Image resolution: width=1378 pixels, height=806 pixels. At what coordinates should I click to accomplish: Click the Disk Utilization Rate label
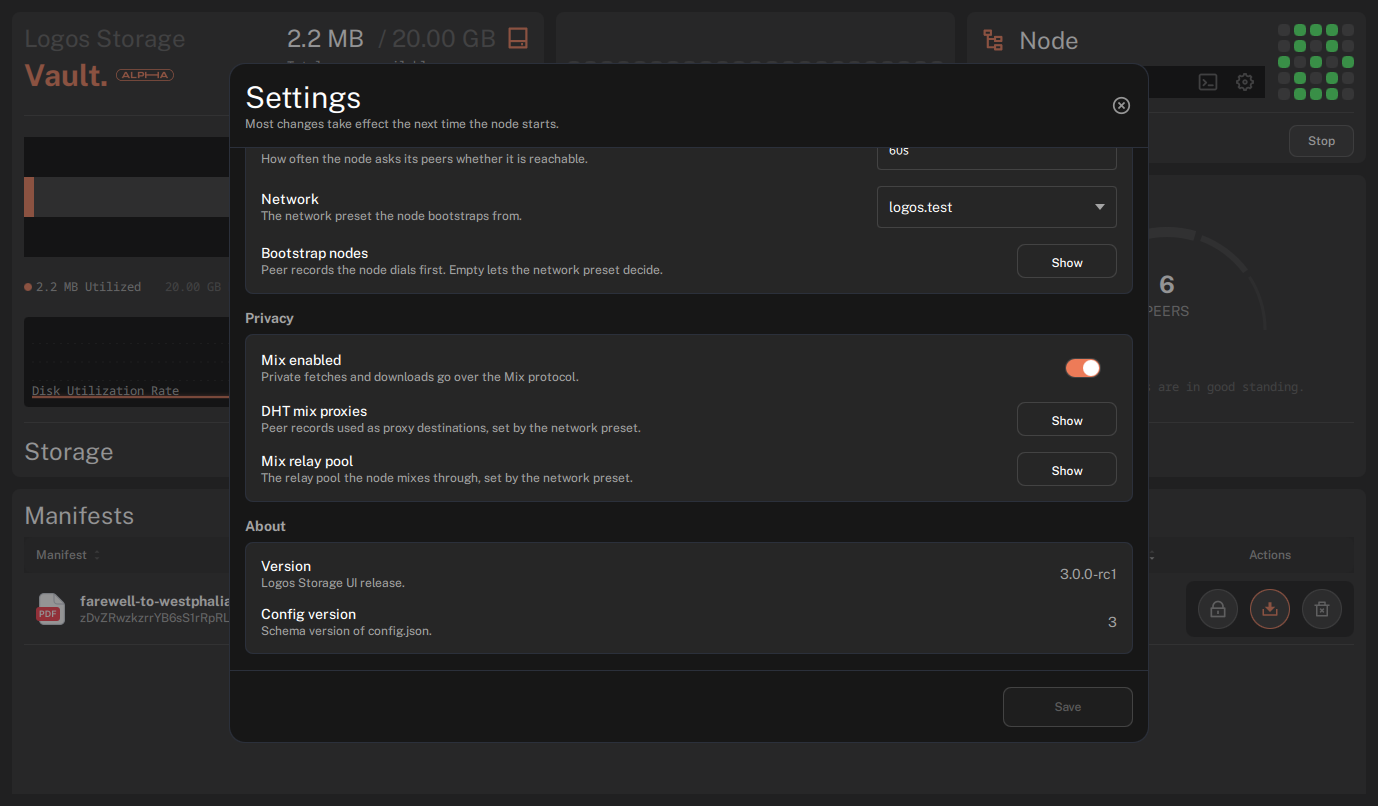tap(105, 391)
